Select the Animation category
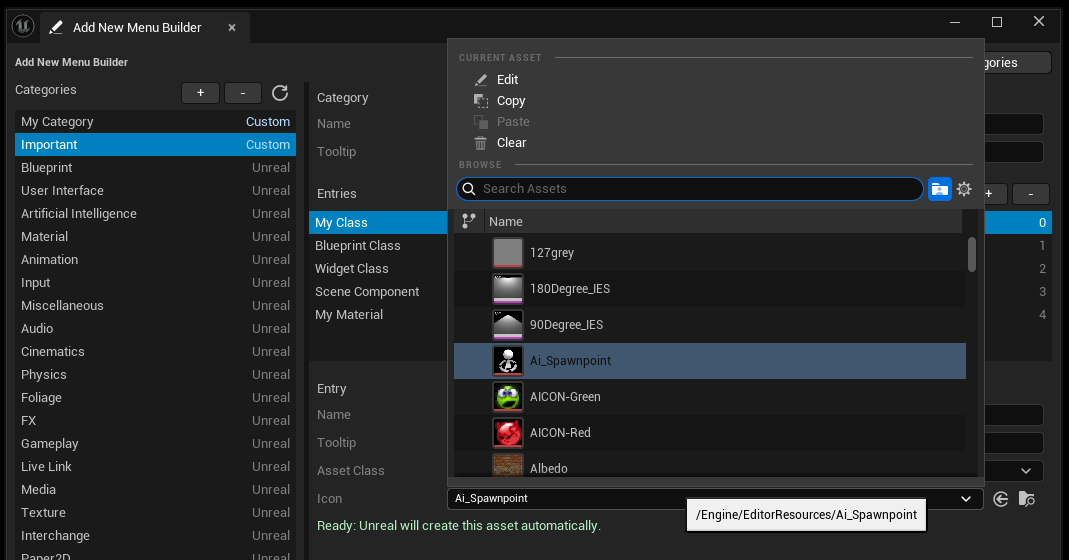This screenshot has height=560, width=1069. [x=155, y=260]
